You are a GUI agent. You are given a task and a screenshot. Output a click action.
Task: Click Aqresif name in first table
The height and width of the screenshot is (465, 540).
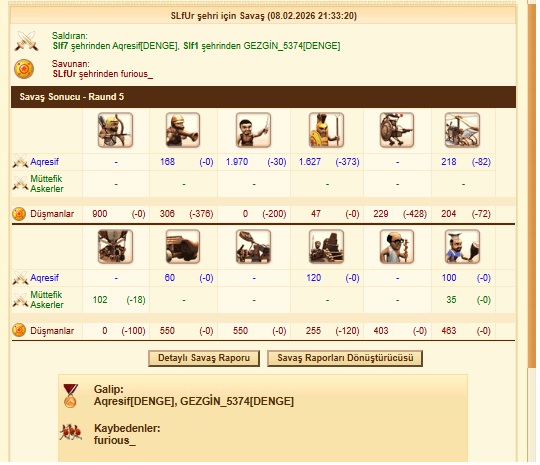(x=44, y=162)
